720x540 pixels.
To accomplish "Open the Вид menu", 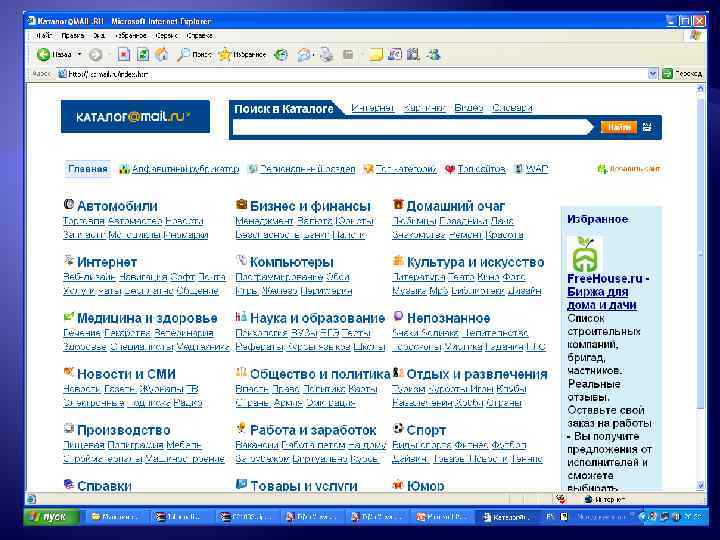I will coord(99,35).
